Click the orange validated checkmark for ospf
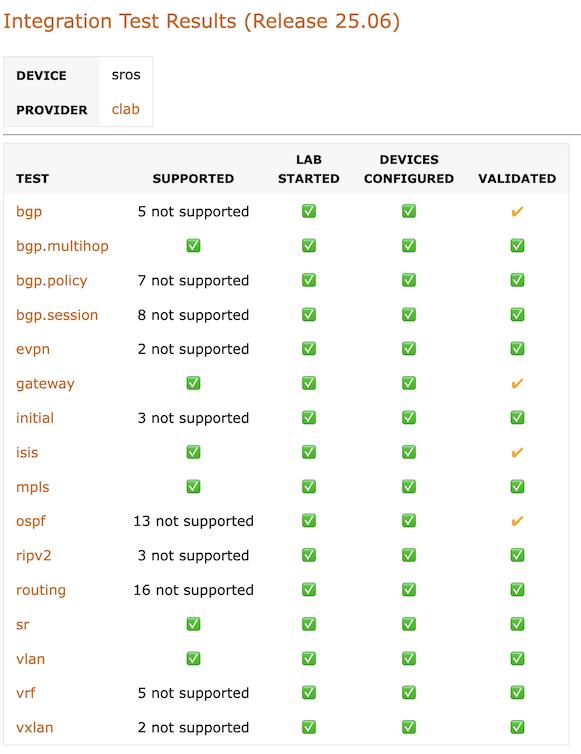Screen dimensions: 581x754 tap(517, 521)
